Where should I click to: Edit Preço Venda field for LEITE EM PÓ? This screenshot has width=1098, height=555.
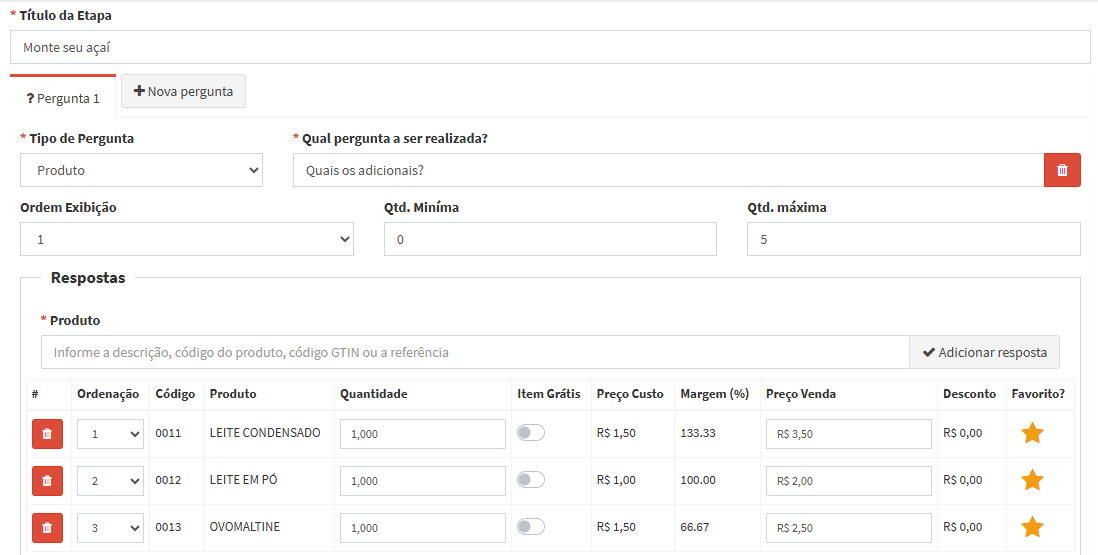tap(848, 481)
